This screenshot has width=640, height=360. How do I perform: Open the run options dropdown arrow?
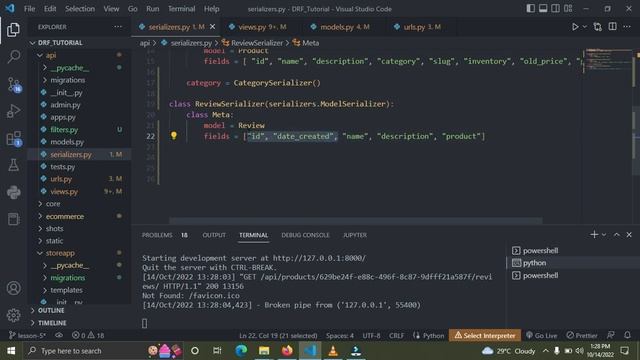pyautogui.click(x=584, y=27)
